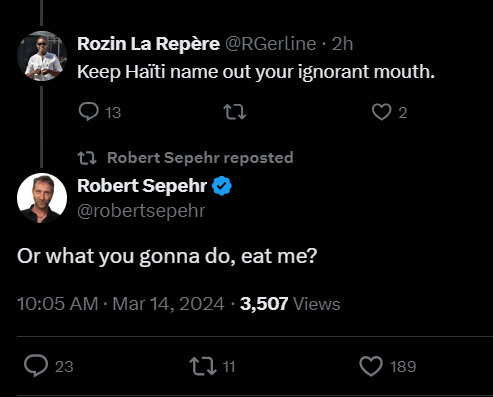The width and height of the screenshot is (493, 397).
Task: Like Robert Sepehr's tweet
Action: click(x=371, y=366)
